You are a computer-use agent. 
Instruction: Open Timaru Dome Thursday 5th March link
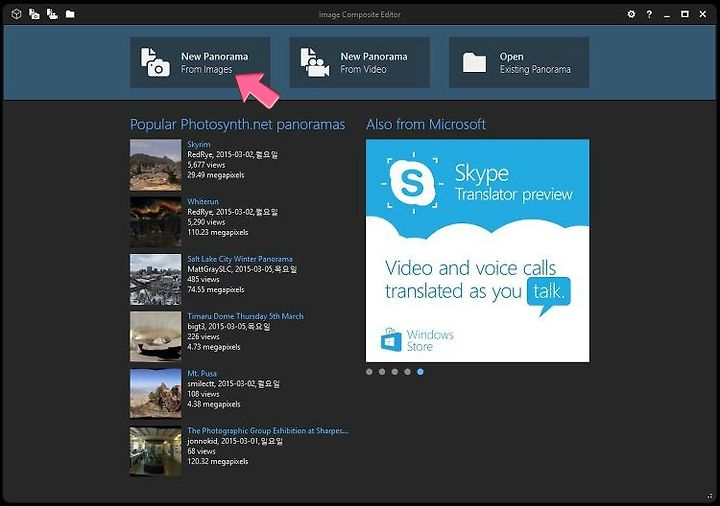tap(245, 316)
